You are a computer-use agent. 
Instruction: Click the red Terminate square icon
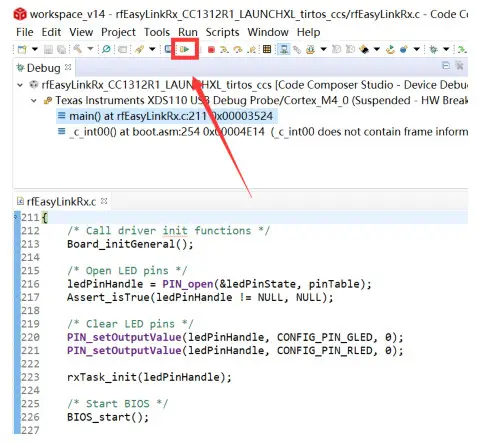[211, 50]
